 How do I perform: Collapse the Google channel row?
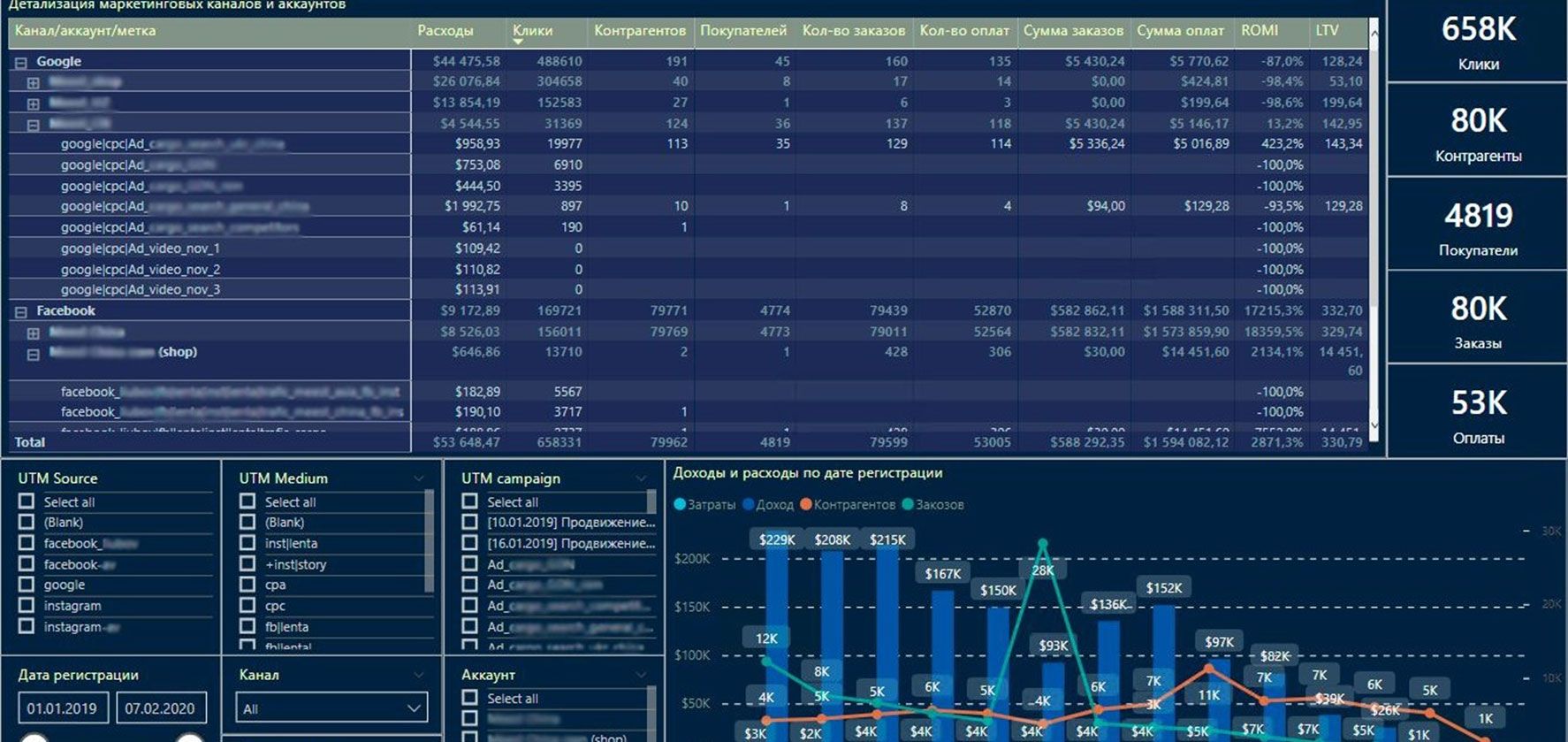click(x=20, y=63)
